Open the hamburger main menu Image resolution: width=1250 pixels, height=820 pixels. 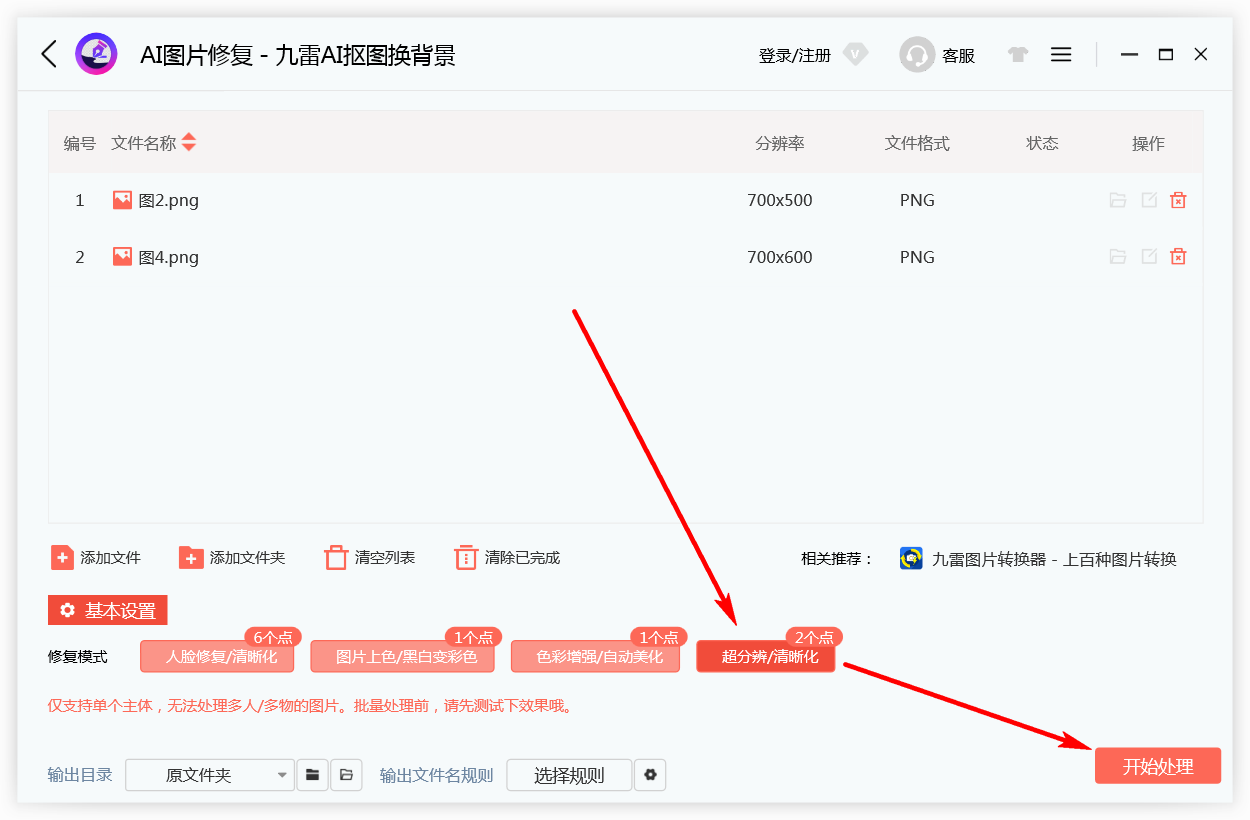(1061, 54)
